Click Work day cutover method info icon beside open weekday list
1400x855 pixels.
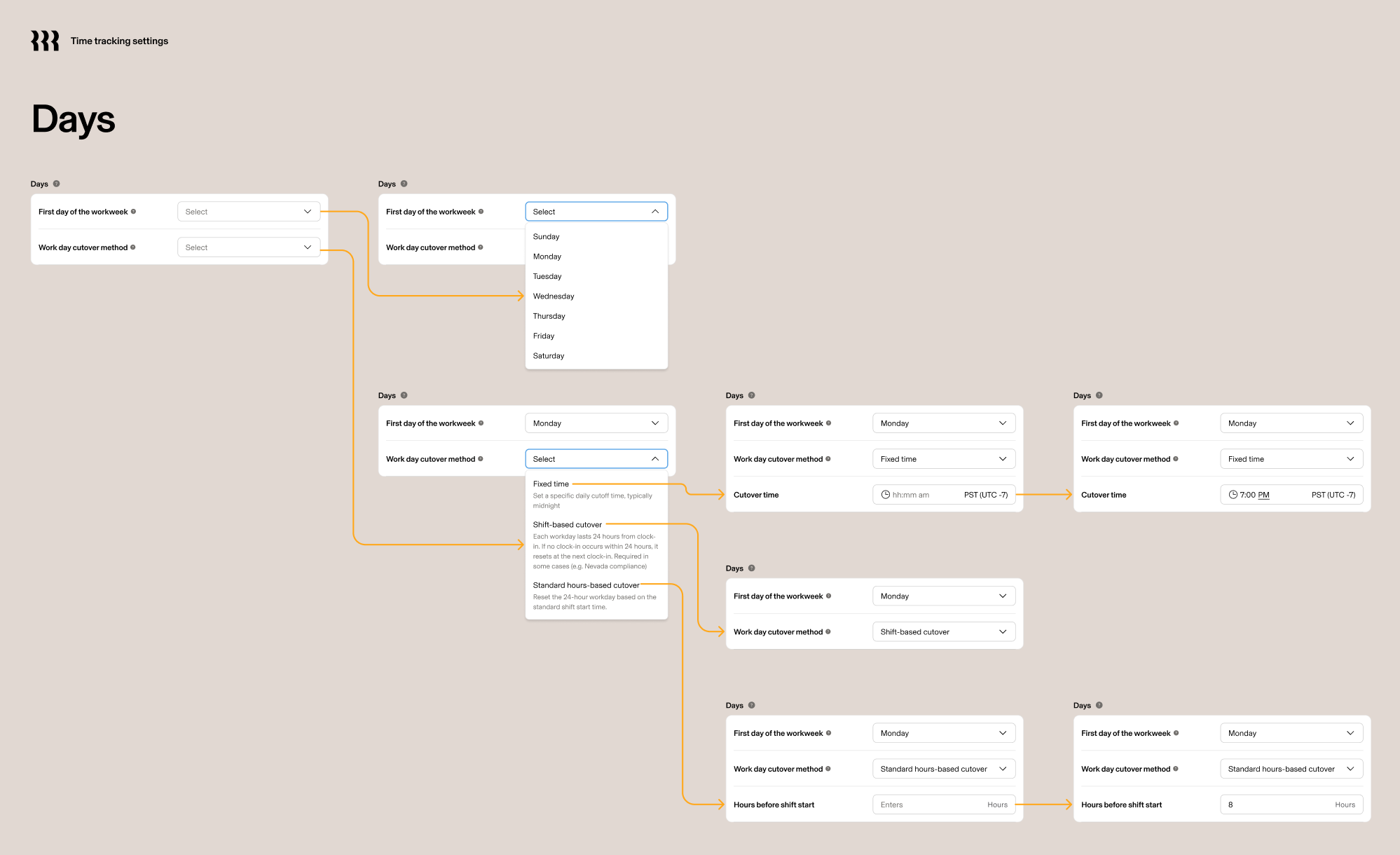point(481,247)
